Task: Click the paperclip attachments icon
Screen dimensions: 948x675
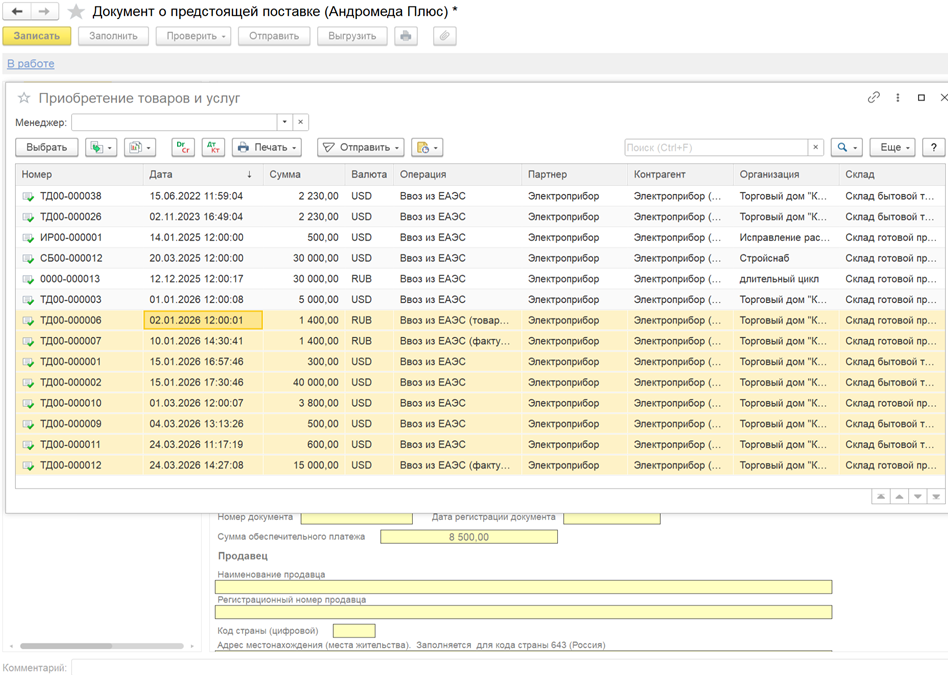Action: coord(444,36)
